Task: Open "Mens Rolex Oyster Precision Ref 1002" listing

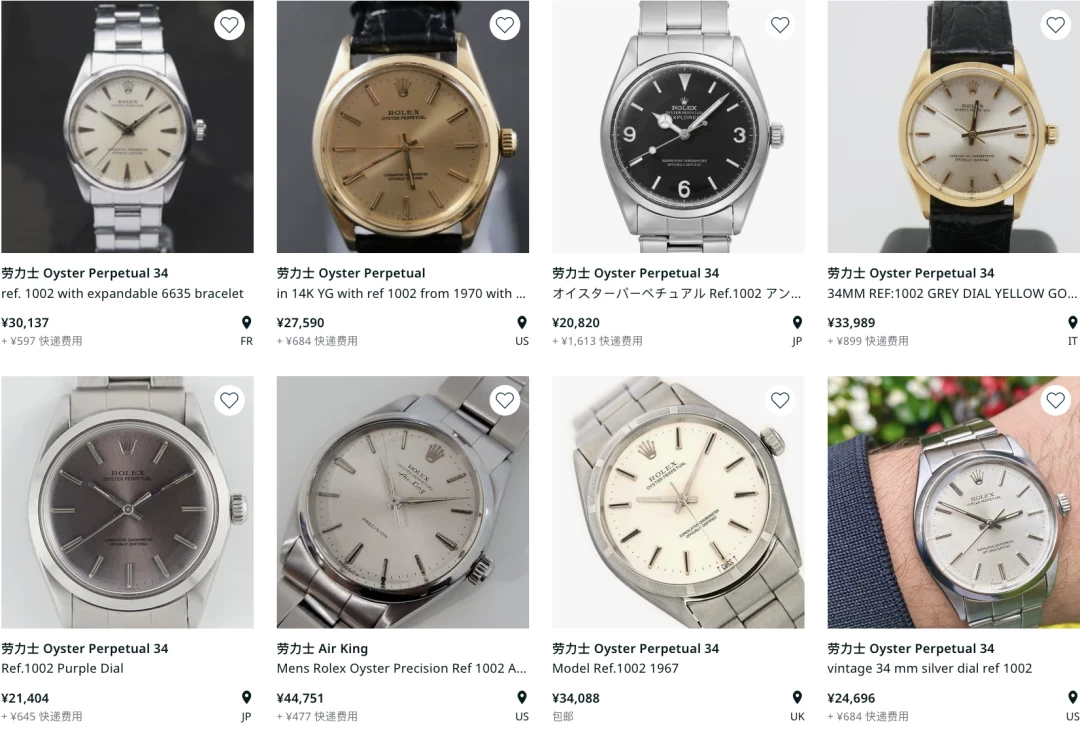Action: point(402,669)
